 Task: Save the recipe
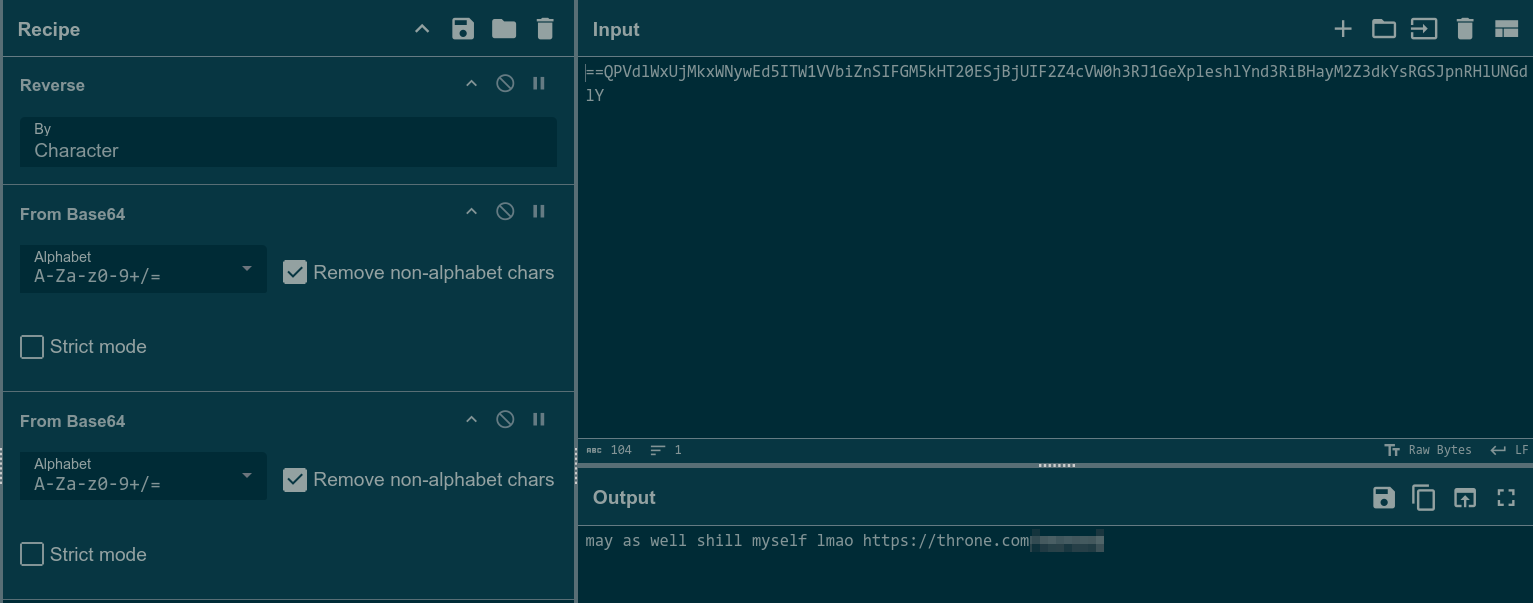point(463,29)
